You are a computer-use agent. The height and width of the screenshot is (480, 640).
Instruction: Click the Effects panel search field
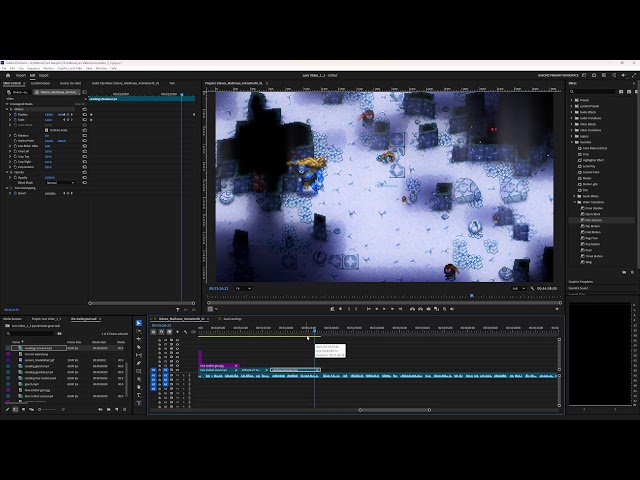point(595,91)
